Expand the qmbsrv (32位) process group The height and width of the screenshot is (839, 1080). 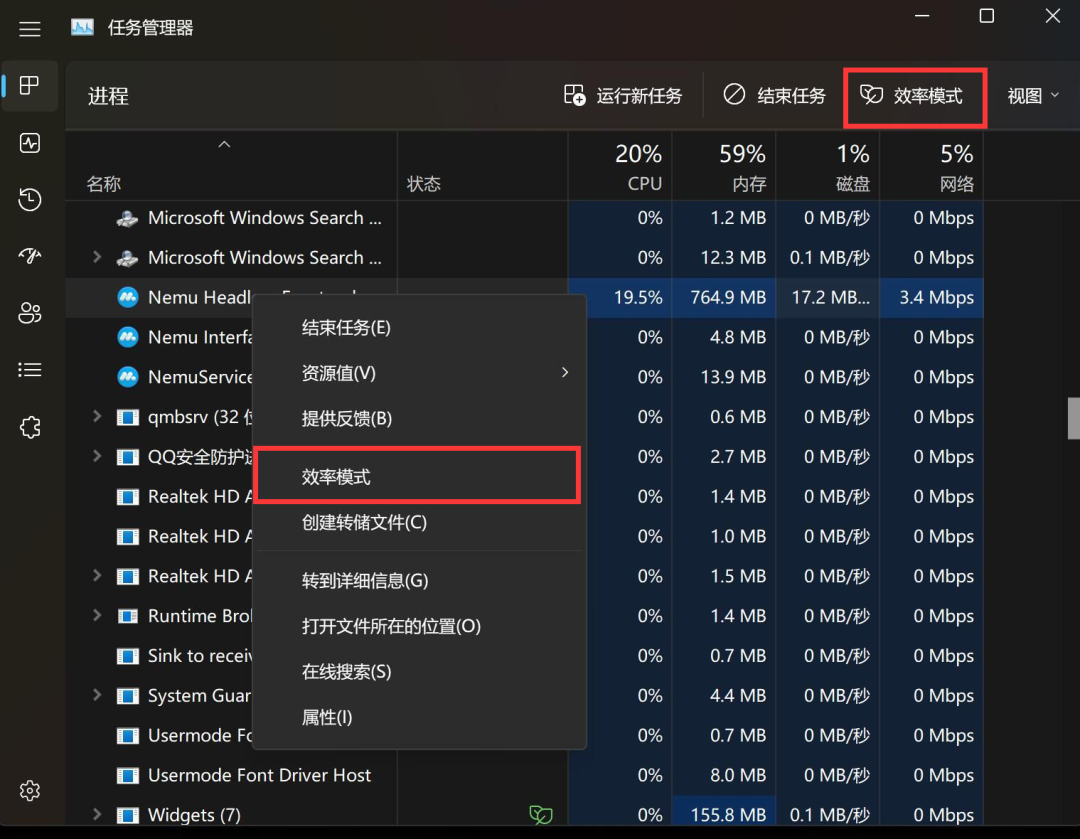point(96,417)
